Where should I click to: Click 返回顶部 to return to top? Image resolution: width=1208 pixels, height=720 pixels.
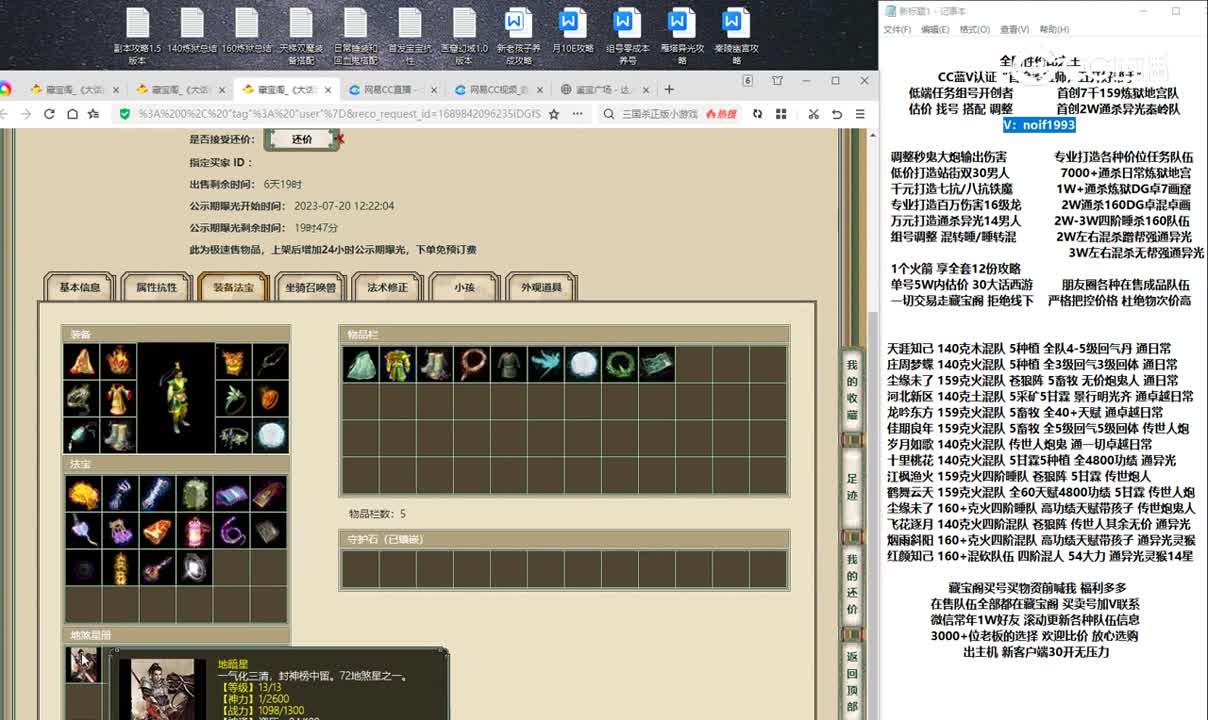tap(852, 681)
